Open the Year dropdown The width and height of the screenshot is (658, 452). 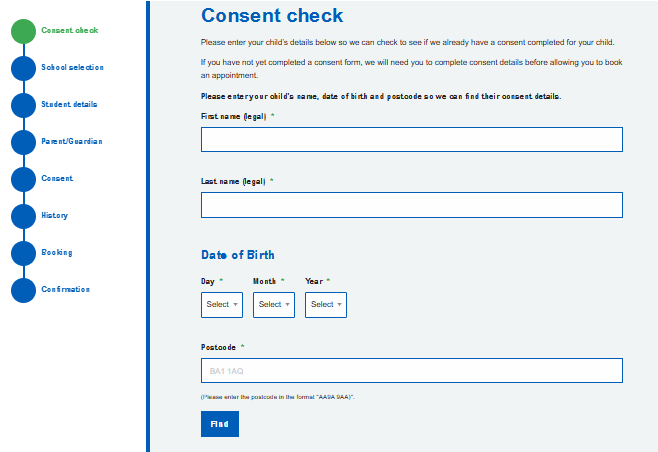point(326,305)
